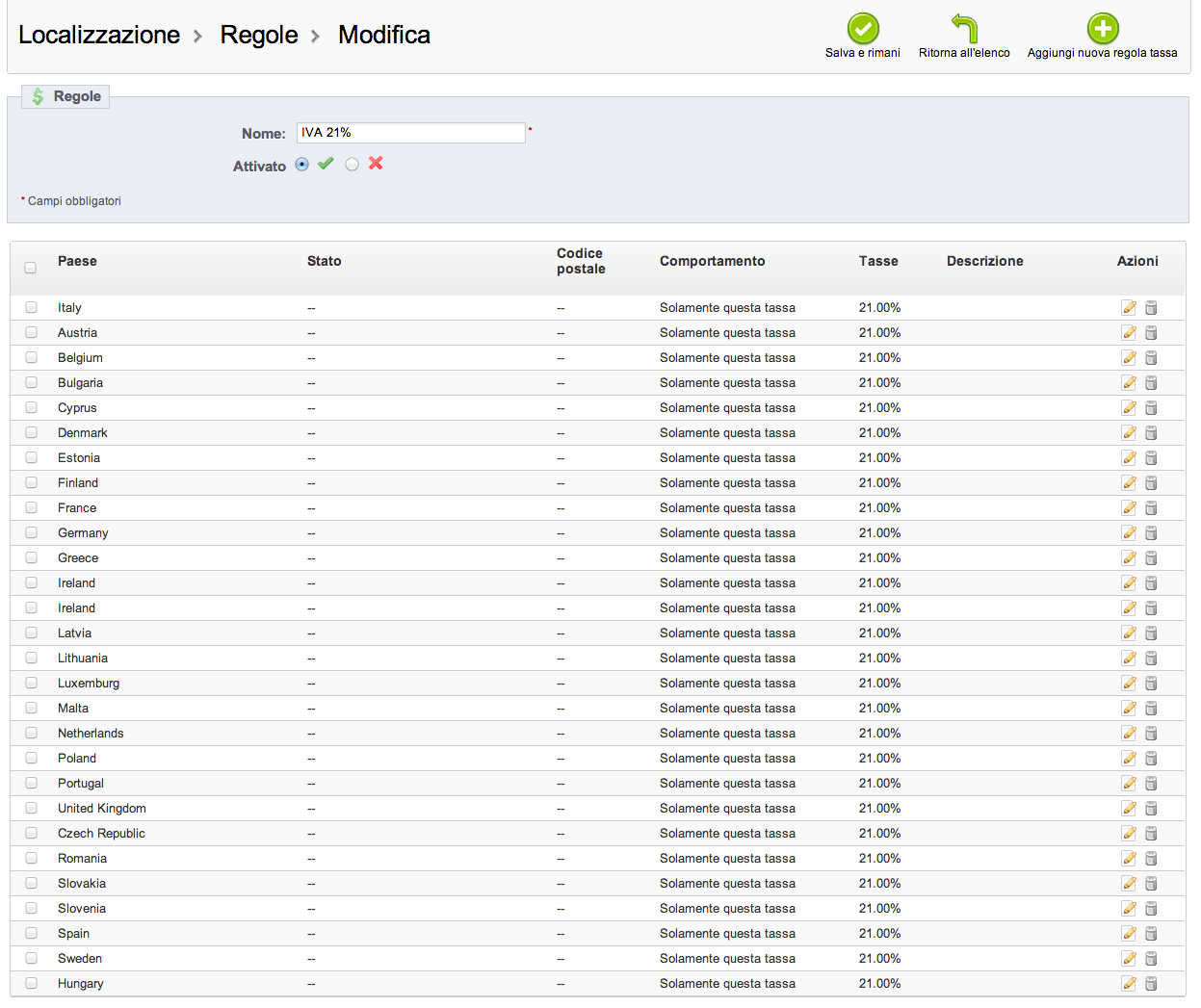Edit the Austria rule pencil icon
The image size is (1201, 1008).
tap(1129, 333)
